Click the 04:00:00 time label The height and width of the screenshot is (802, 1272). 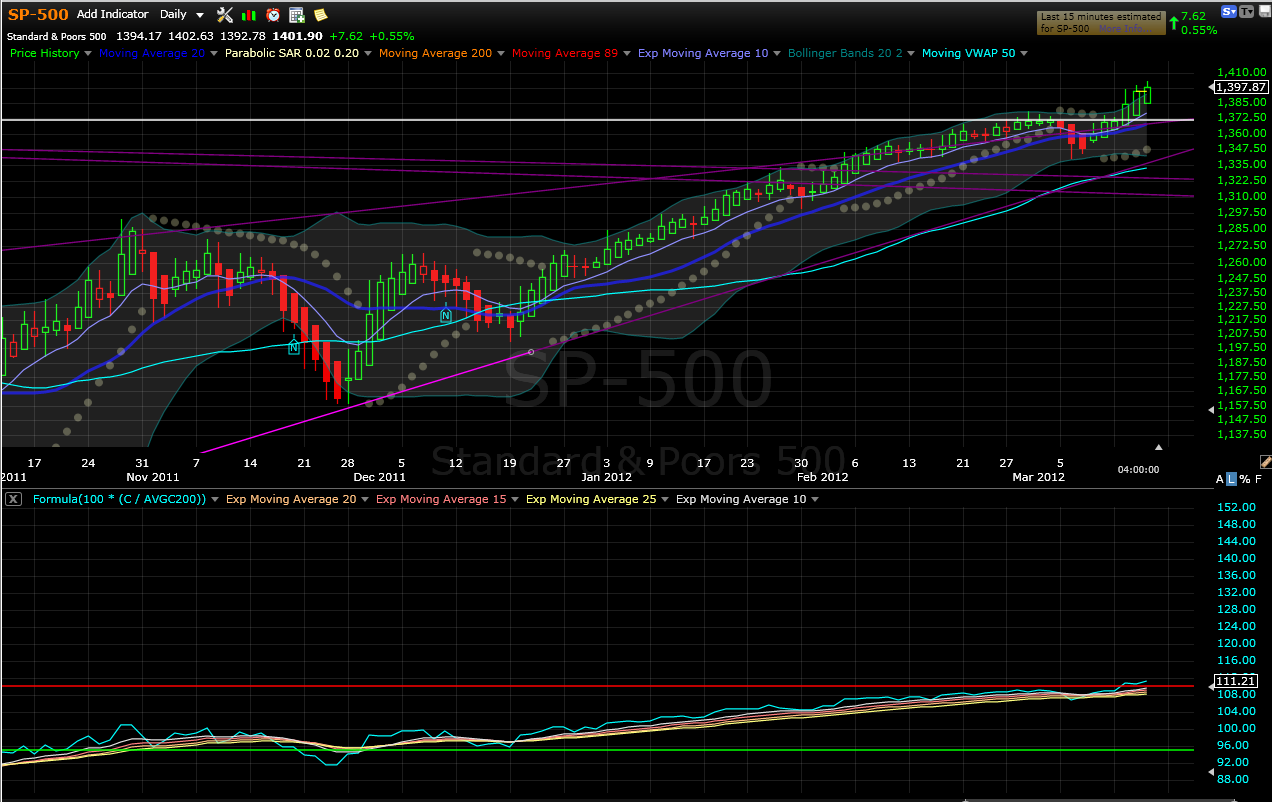pyautogui.click(x=1138, y=469)
